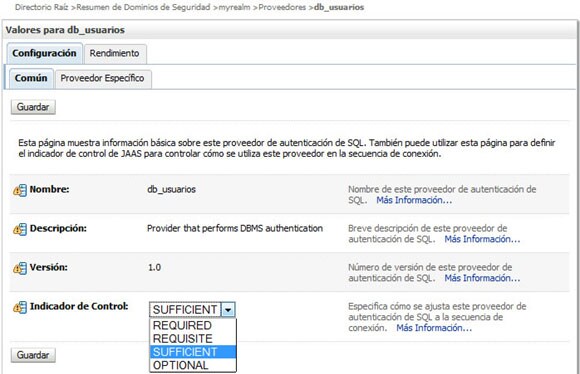580x374 pixels.
Task: Go to Proveedores breadcrumb
Action: [x=282, y=7]
